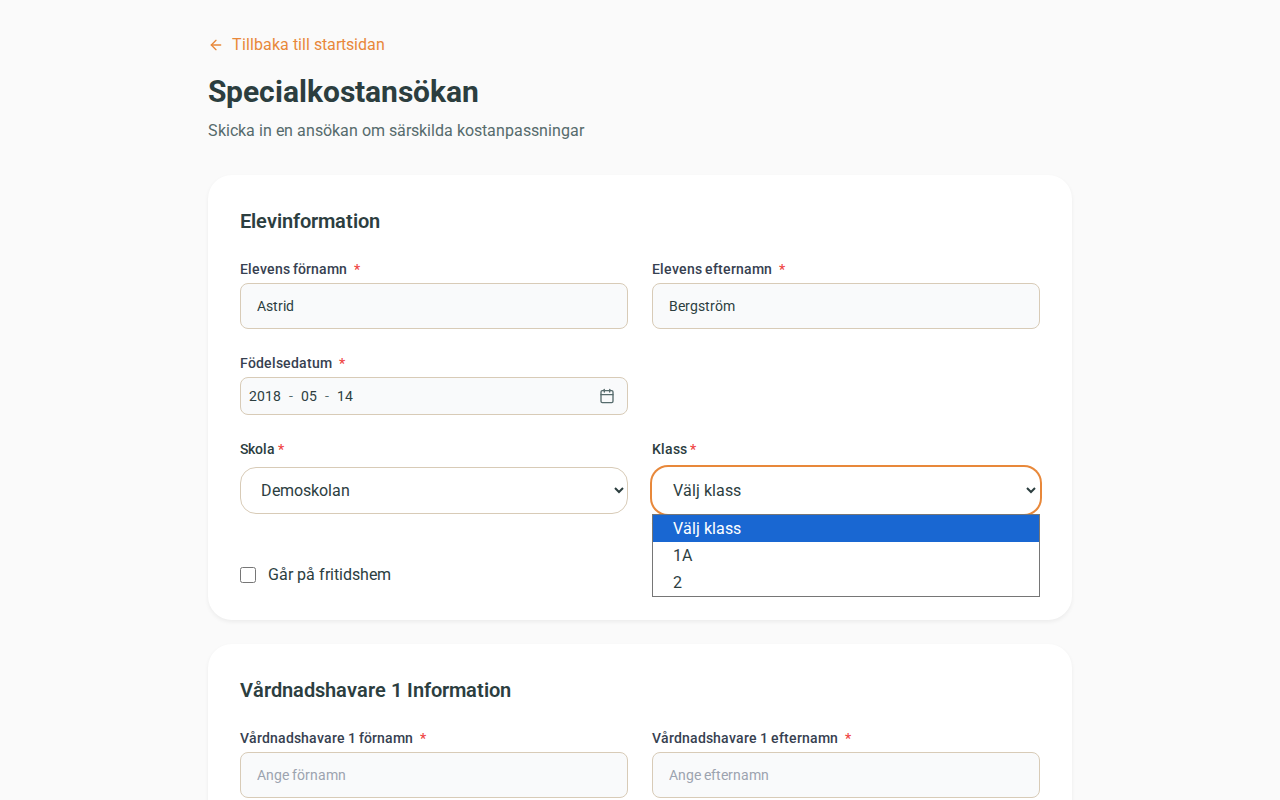Click the Vårdnadshavare 1 förnamn field

(434, 775)
